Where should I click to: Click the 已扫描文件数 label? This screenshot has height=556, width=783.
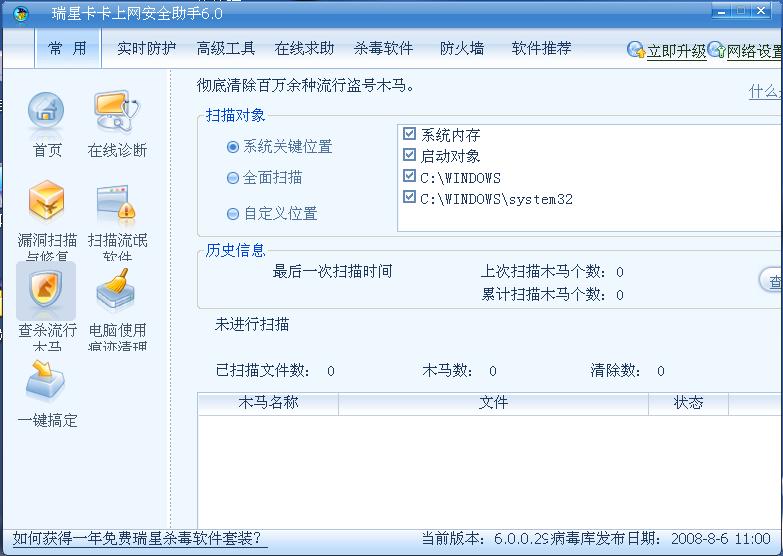[x=263, y=371]
